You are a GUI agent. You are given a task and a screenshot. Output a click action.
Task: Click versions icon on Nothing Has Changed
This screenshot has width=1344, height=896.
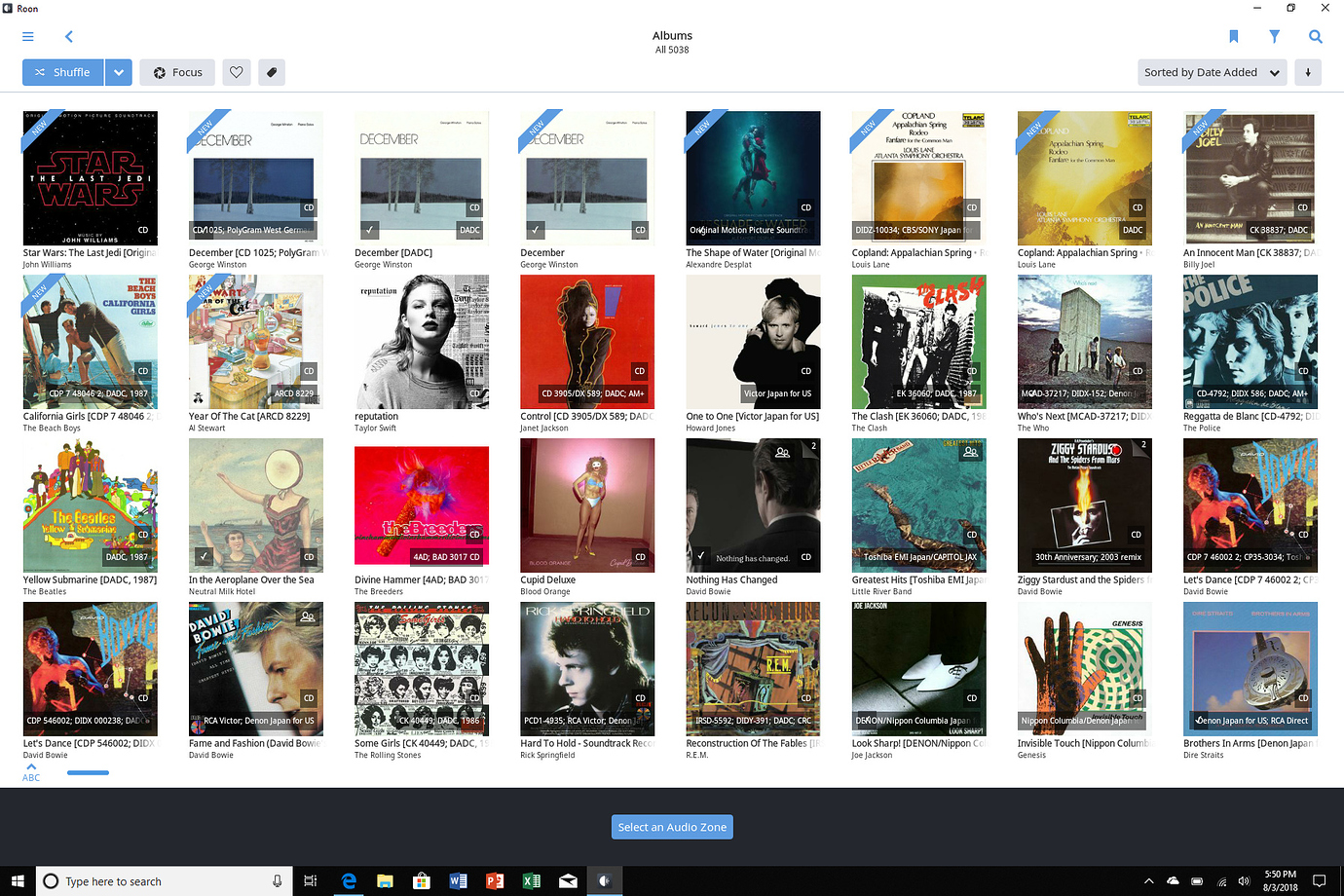782,453
